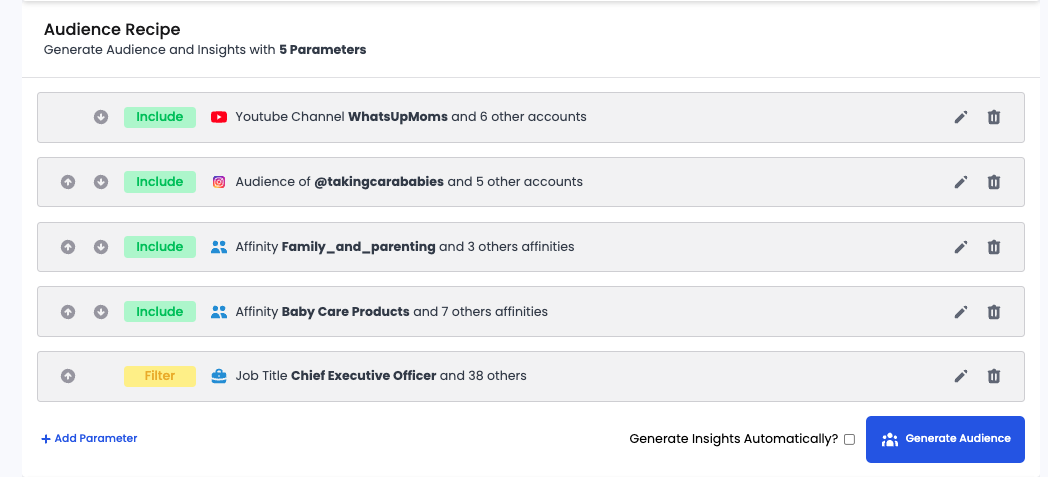
Task: Move @takingcarababies parameter up
Action: (x=68, y=182)
